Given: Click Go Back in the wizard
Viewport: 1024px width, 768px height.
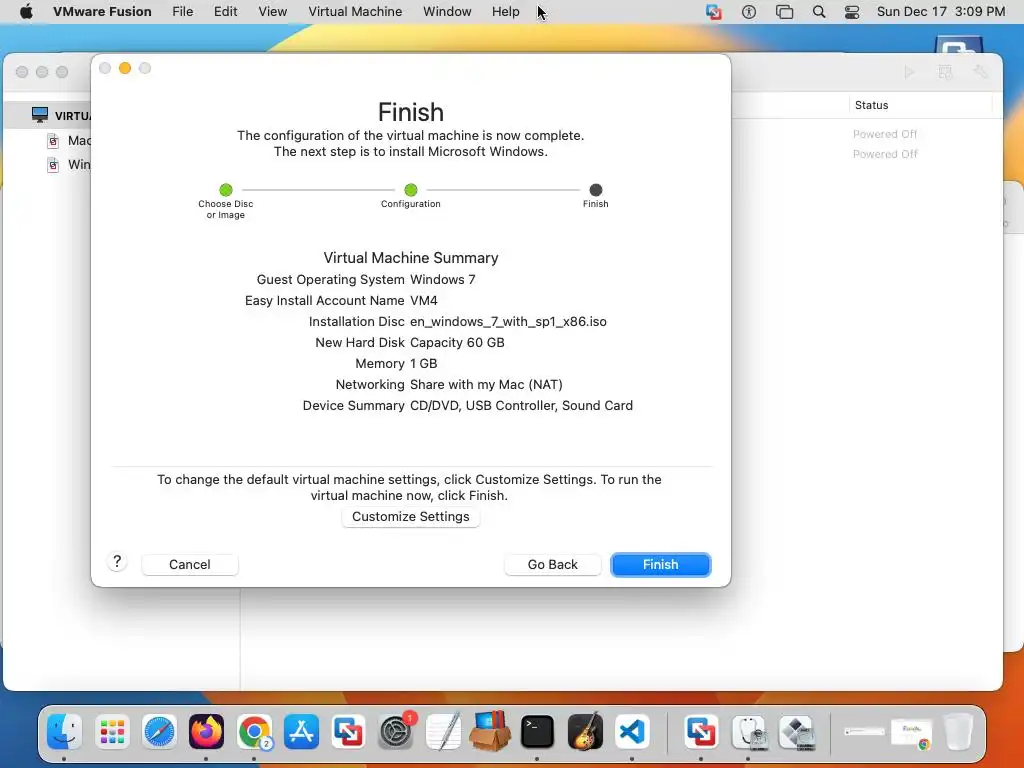Looking at the screenshot, I should [x=552, y=564].
